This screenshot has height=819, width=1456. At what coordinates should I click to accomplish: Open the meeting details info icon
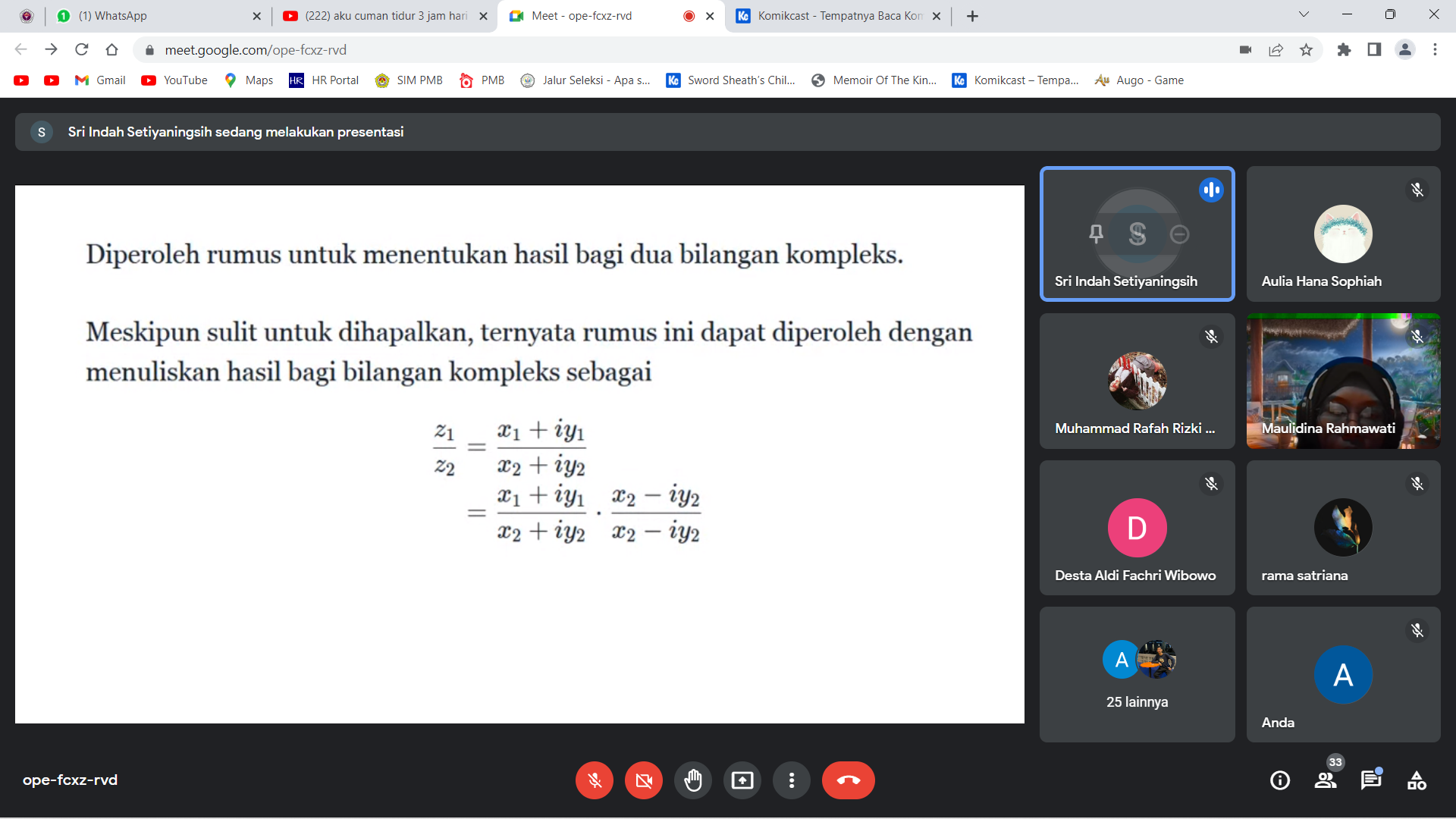coord(1279,780)
